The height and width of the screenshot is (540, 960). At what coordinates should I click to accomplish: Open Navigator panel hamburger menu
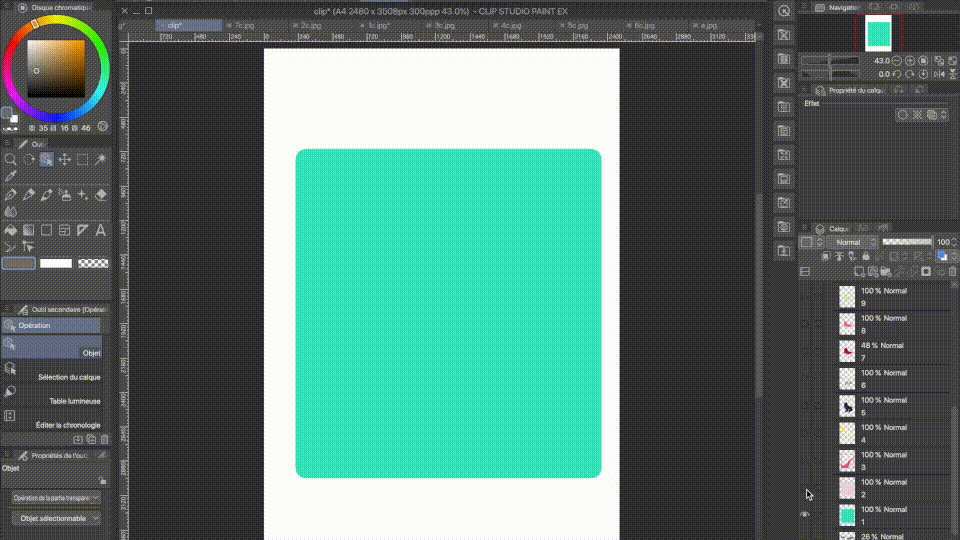[x=804, y=7]
